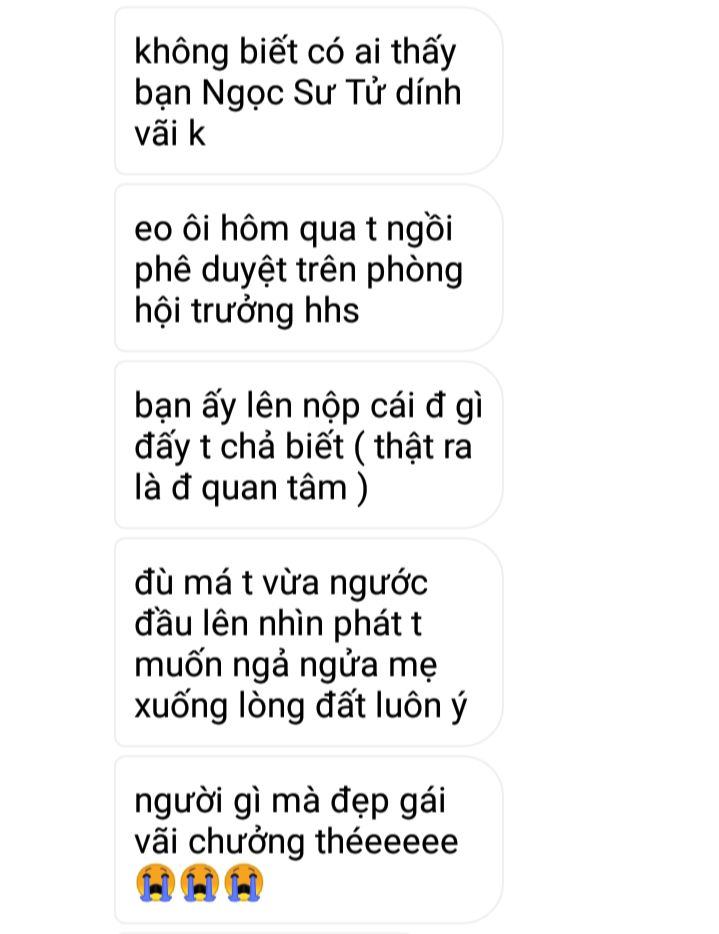Click the text 'đầu lên nhìn phát t'
Screen dimensions: 719x934
click(278, 624)
